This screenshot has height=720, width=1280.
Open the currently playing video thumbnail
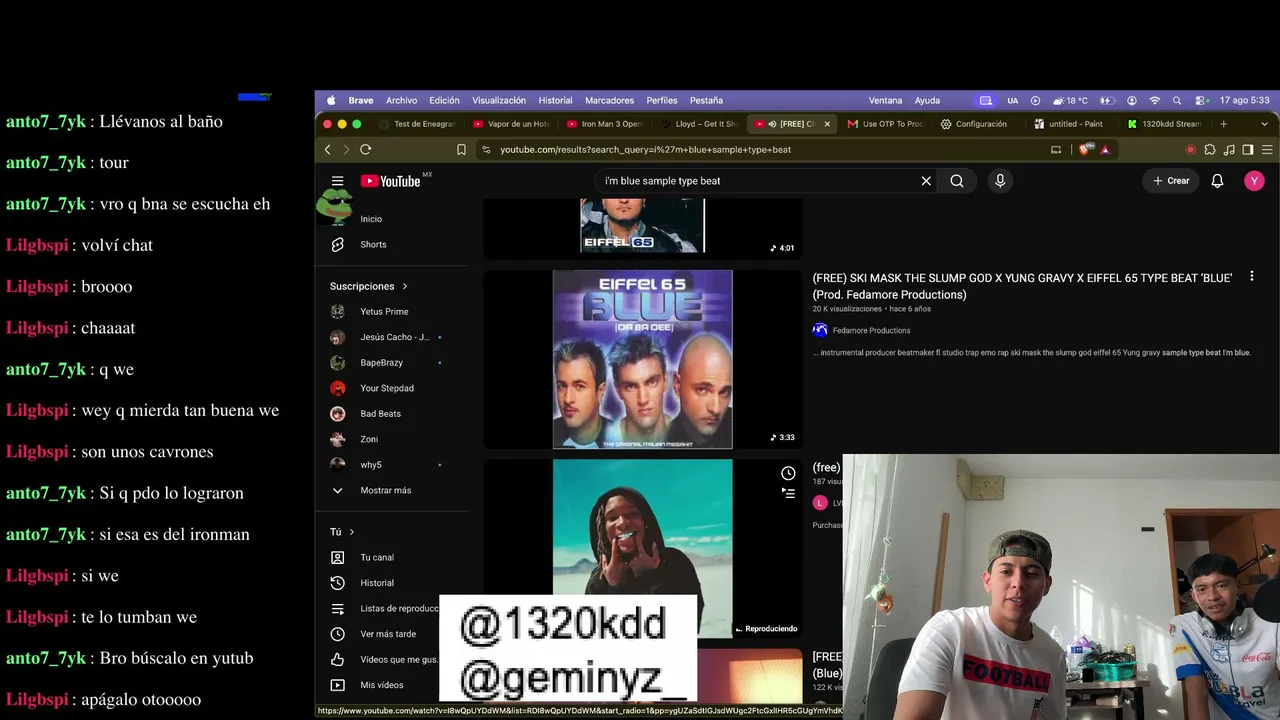[643, 548]
